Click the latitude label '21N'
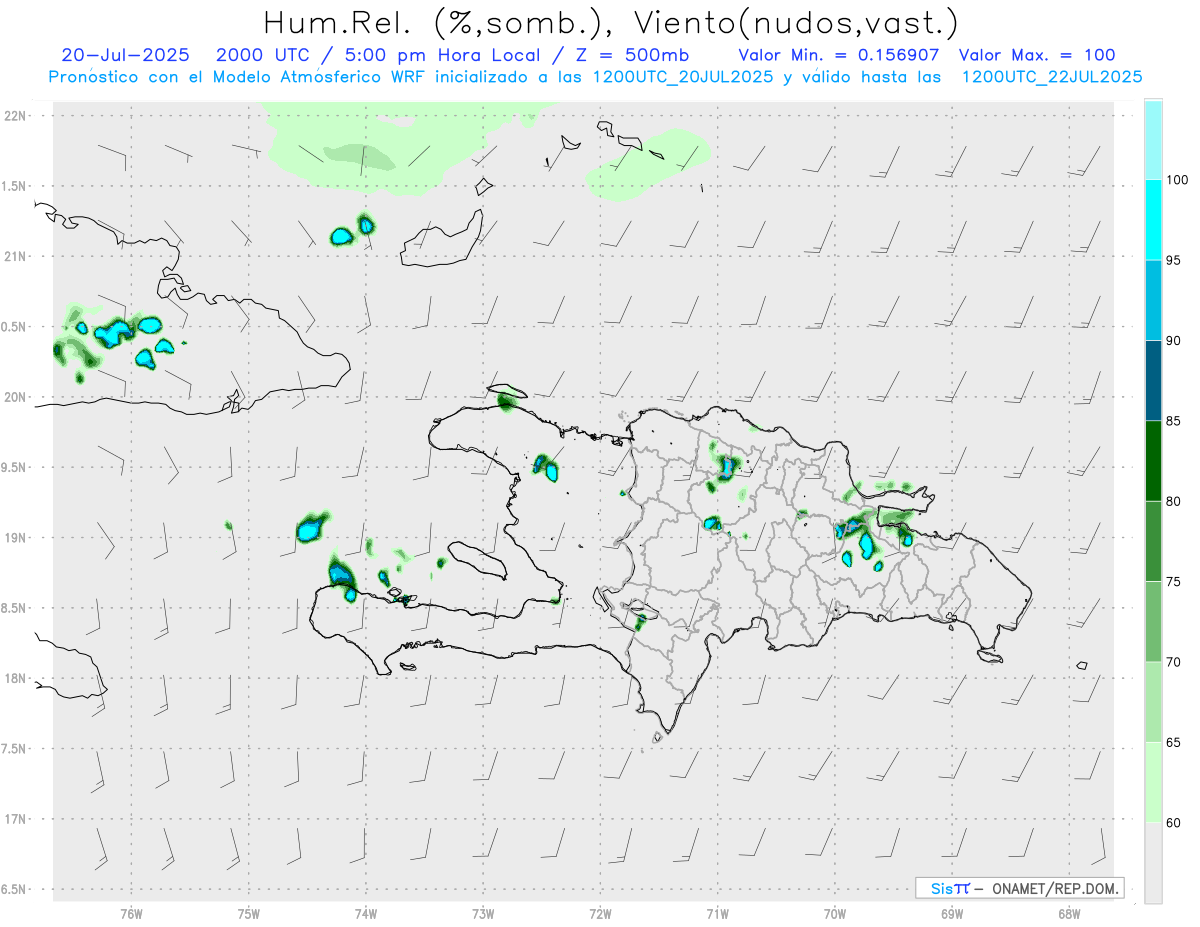The image size is (1200, 927). (17, 256)
